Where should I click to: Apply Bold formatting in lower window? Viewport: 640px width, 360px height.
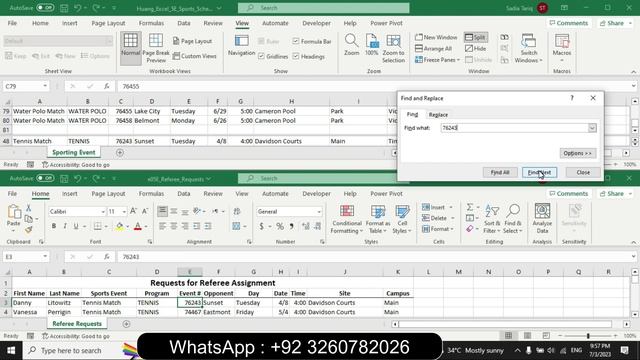(53, 226)
